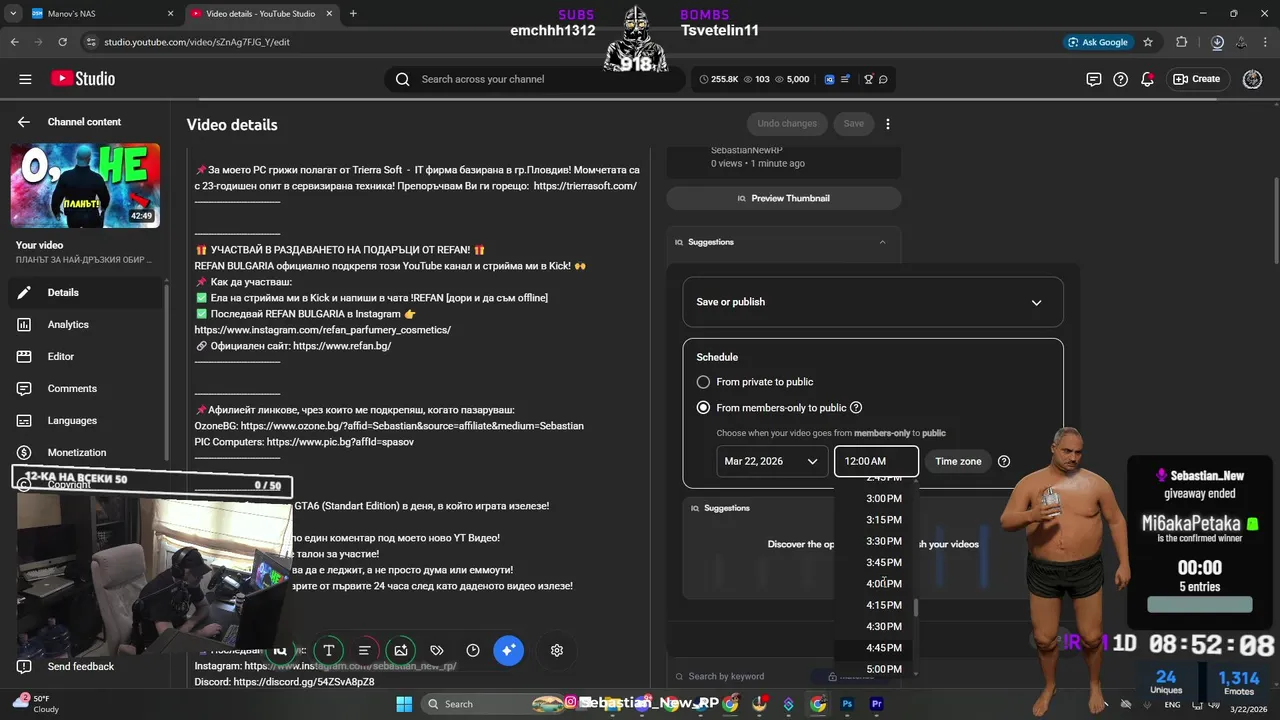Click the help icon next to Time zone

[x=1004, y=461]
